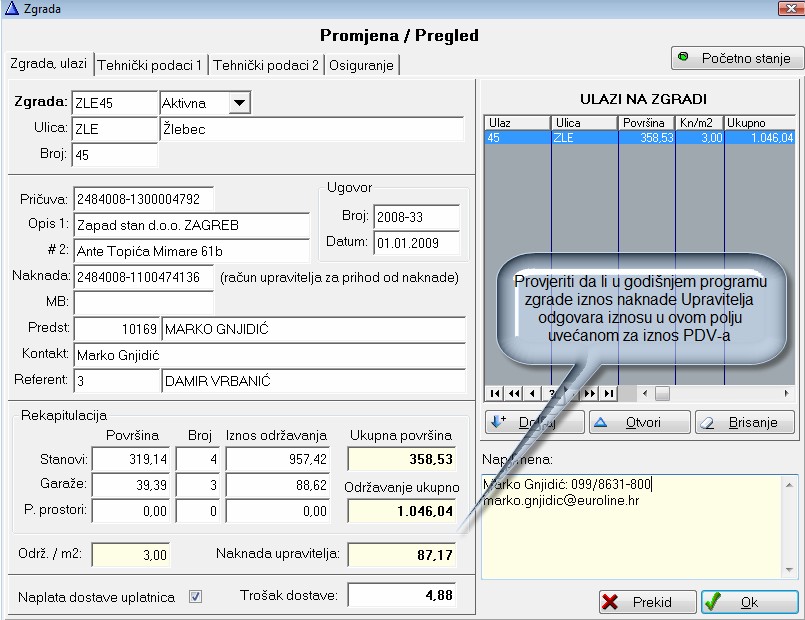The height and width of the screenshot is (620, 805).
Task: Click the Naknada upravitelja amount field
Action: point(401,555)
